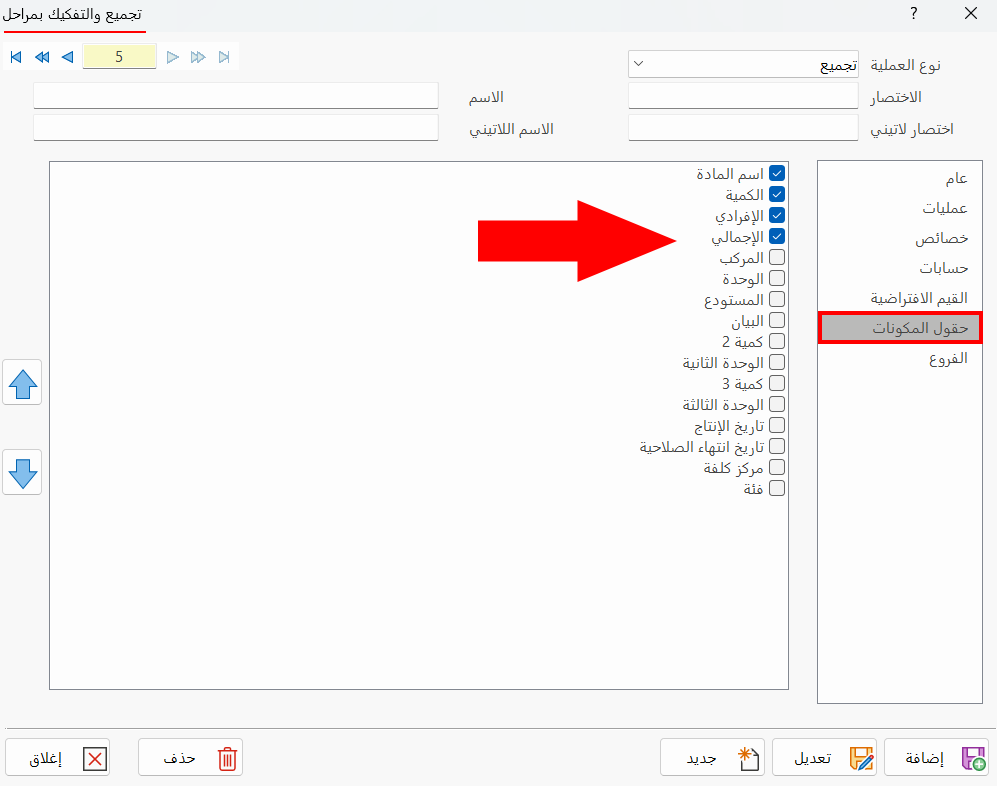Click the الاسم اللاتيني input field
This screenshot has width=997, height=786.
pos(236,128)
